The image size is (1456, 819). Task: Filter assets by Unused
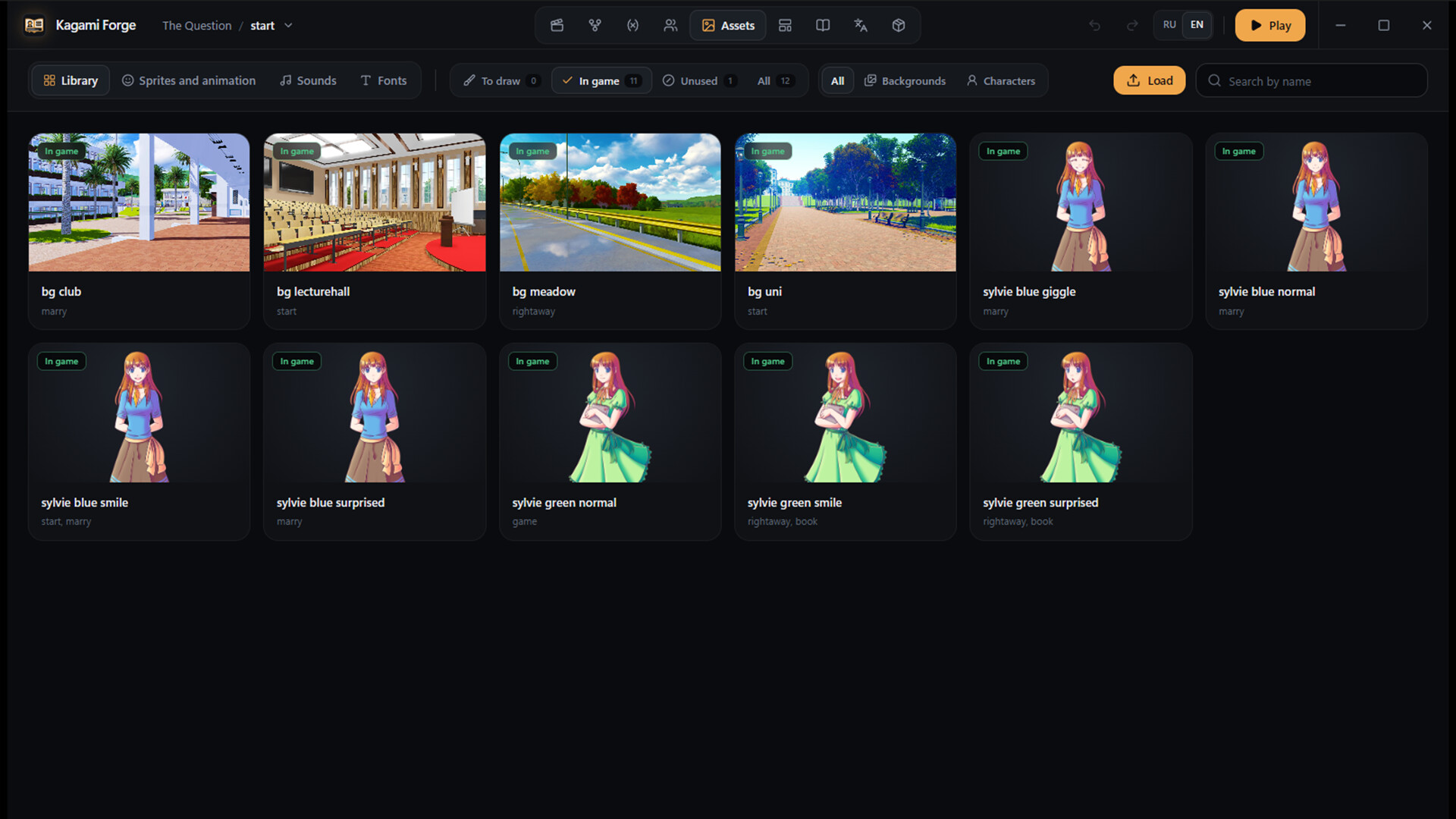pos(698,80)
